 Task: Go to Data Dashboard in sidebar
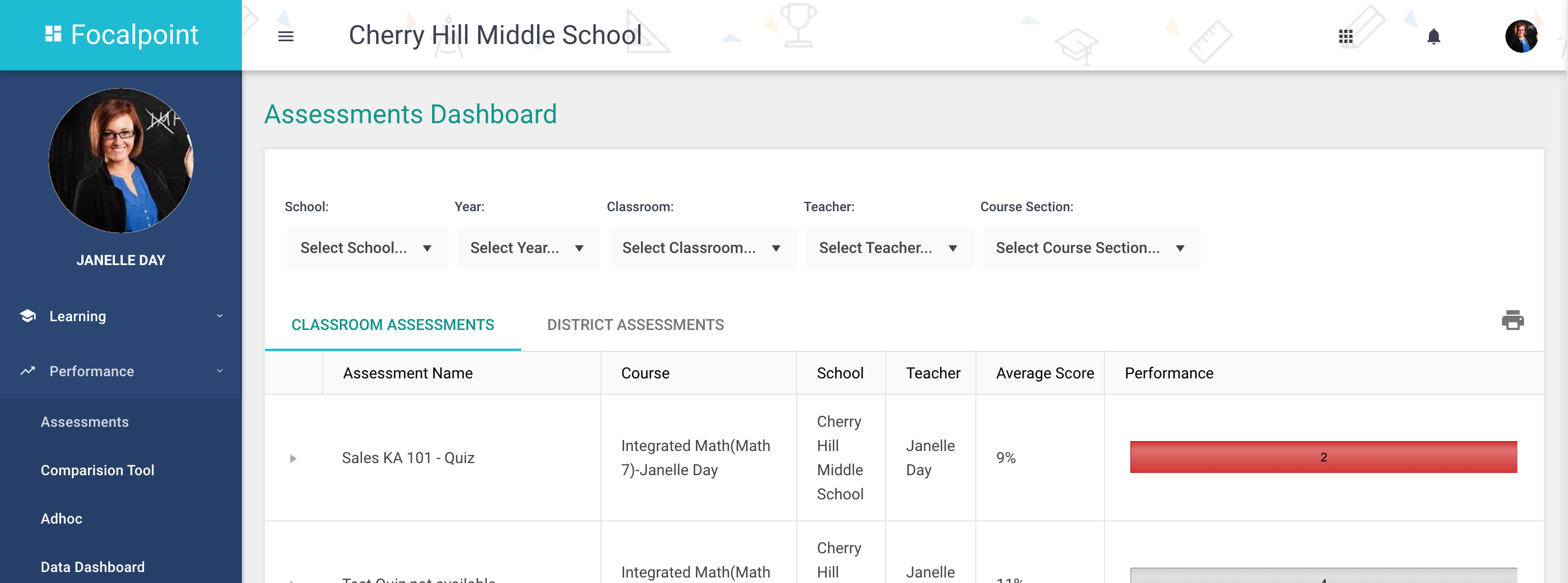pyautogui.click(x=92, y=567)
